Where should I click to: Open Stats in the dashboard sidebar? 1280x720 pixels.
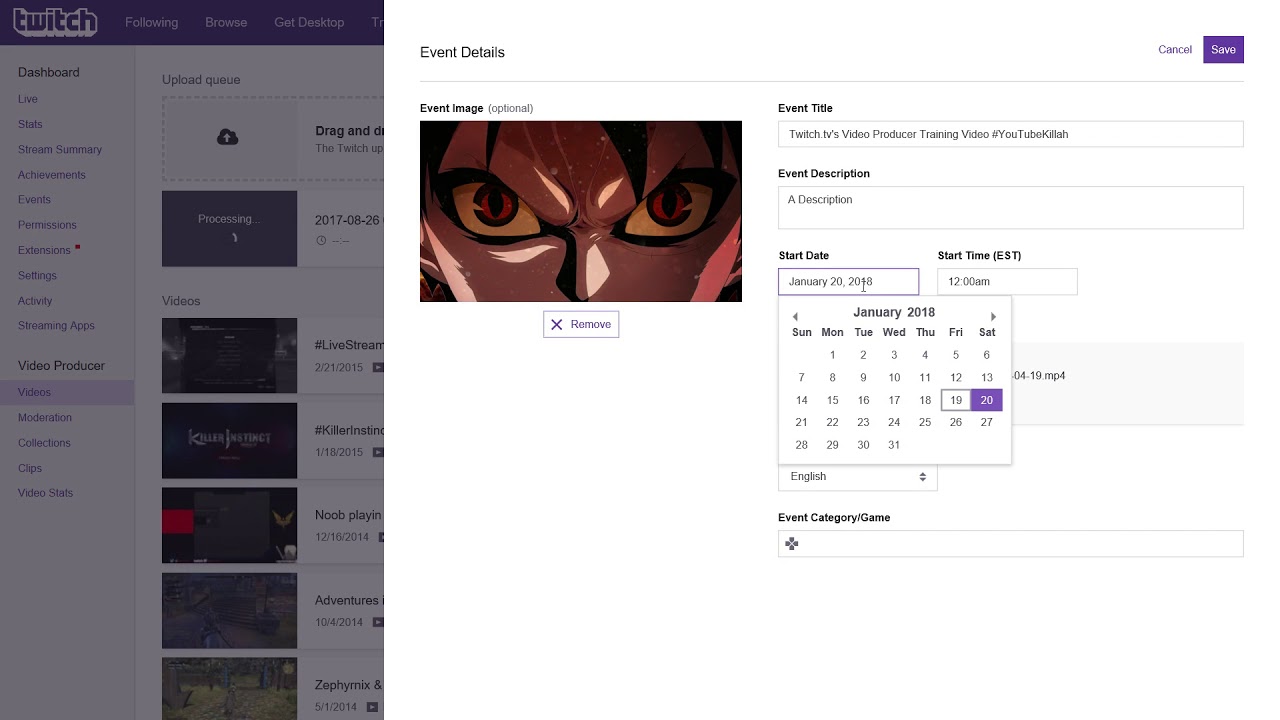click(30, 124)
